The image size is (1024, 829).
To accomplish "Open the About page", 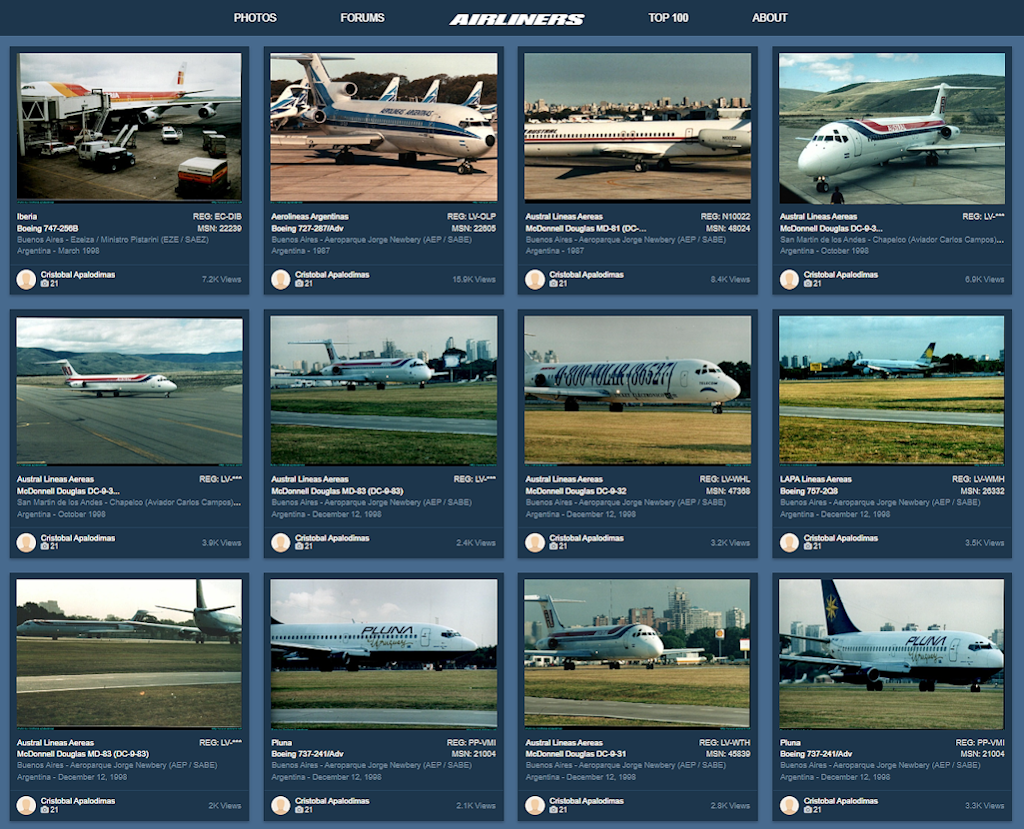I will click(769, 18).
